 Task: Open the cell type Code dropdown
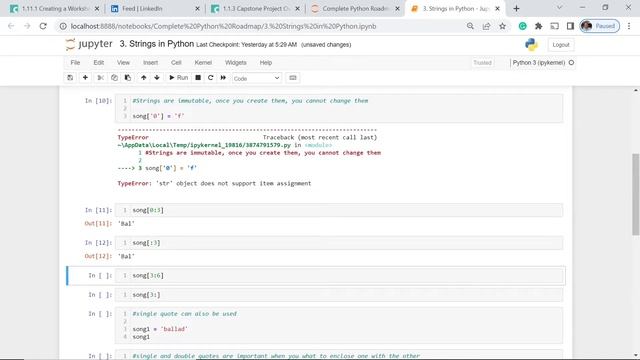coord(256,78)
